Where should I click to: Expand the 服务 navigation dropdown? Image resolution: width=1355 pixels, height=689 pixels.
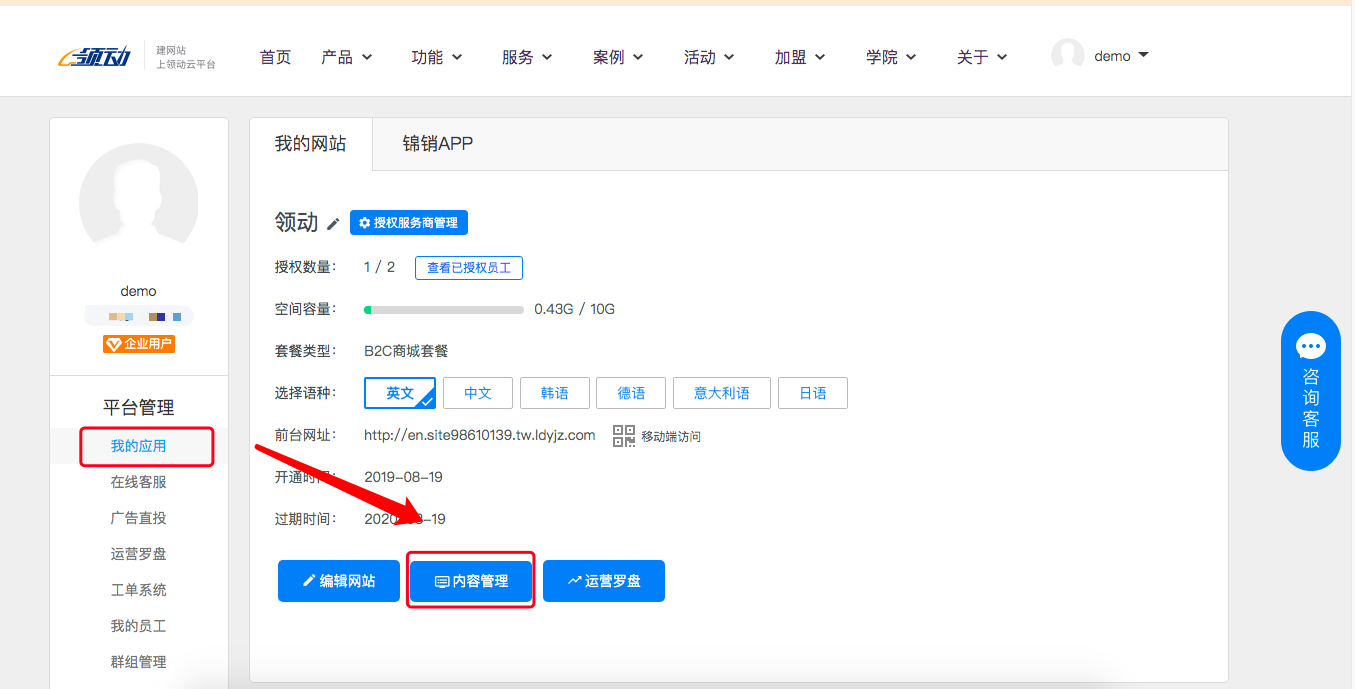pos(527,57)
